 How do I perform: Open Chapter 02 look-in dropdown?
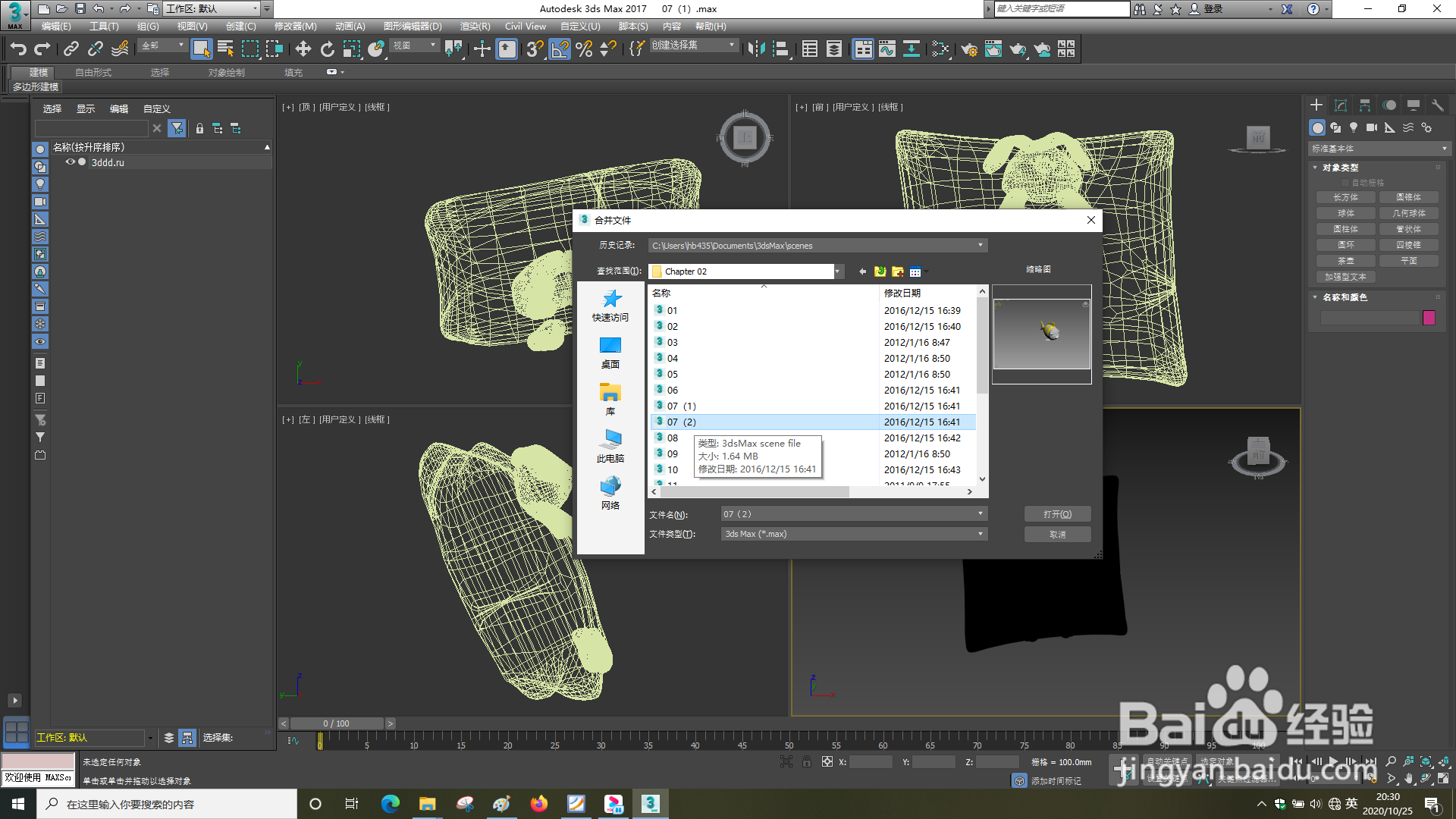(x=838, y=271)
